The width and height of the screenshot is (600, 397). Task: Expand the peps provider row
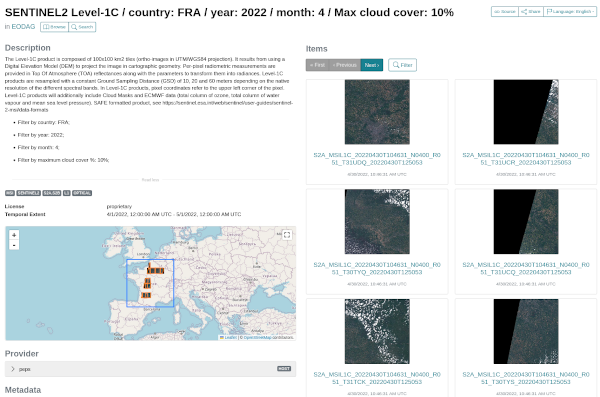pos(150,369)
